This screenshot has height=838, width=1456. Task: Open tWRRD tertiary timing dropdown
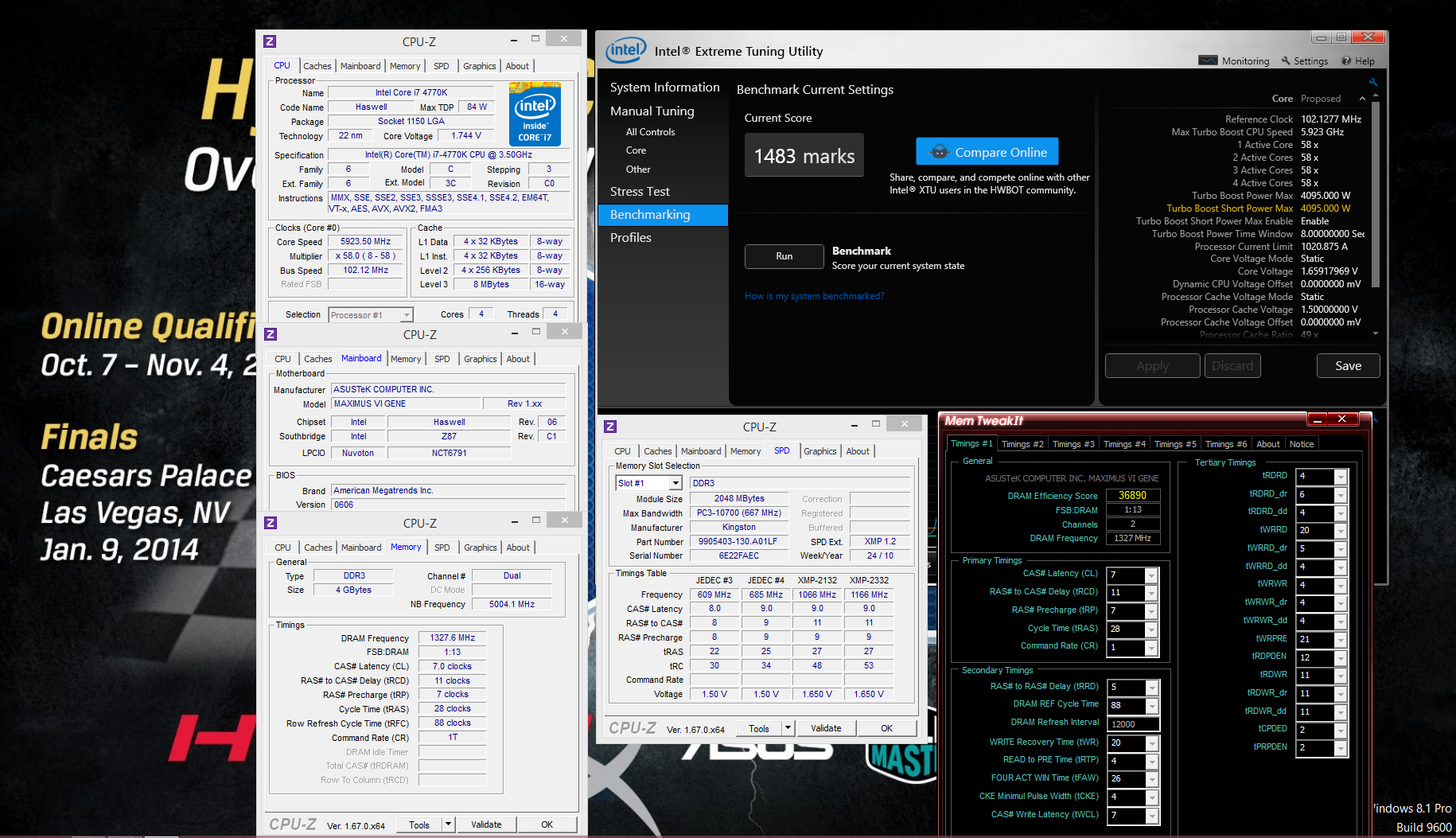(1341, 531)
